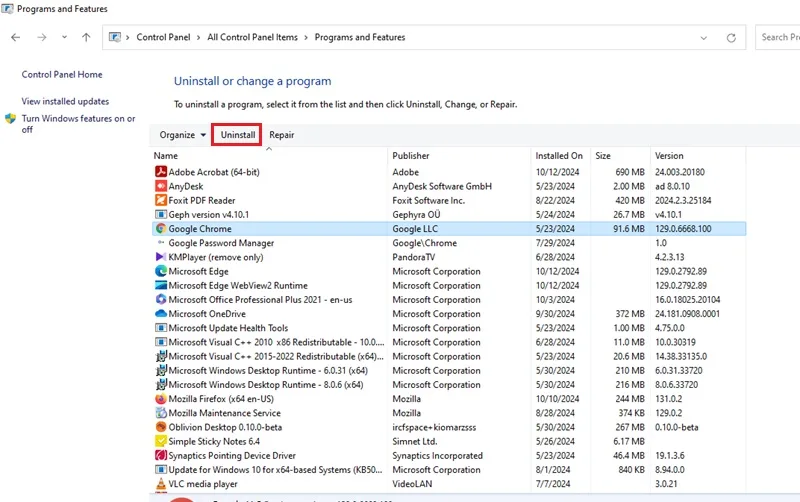Sort by the Version column header

698,156
